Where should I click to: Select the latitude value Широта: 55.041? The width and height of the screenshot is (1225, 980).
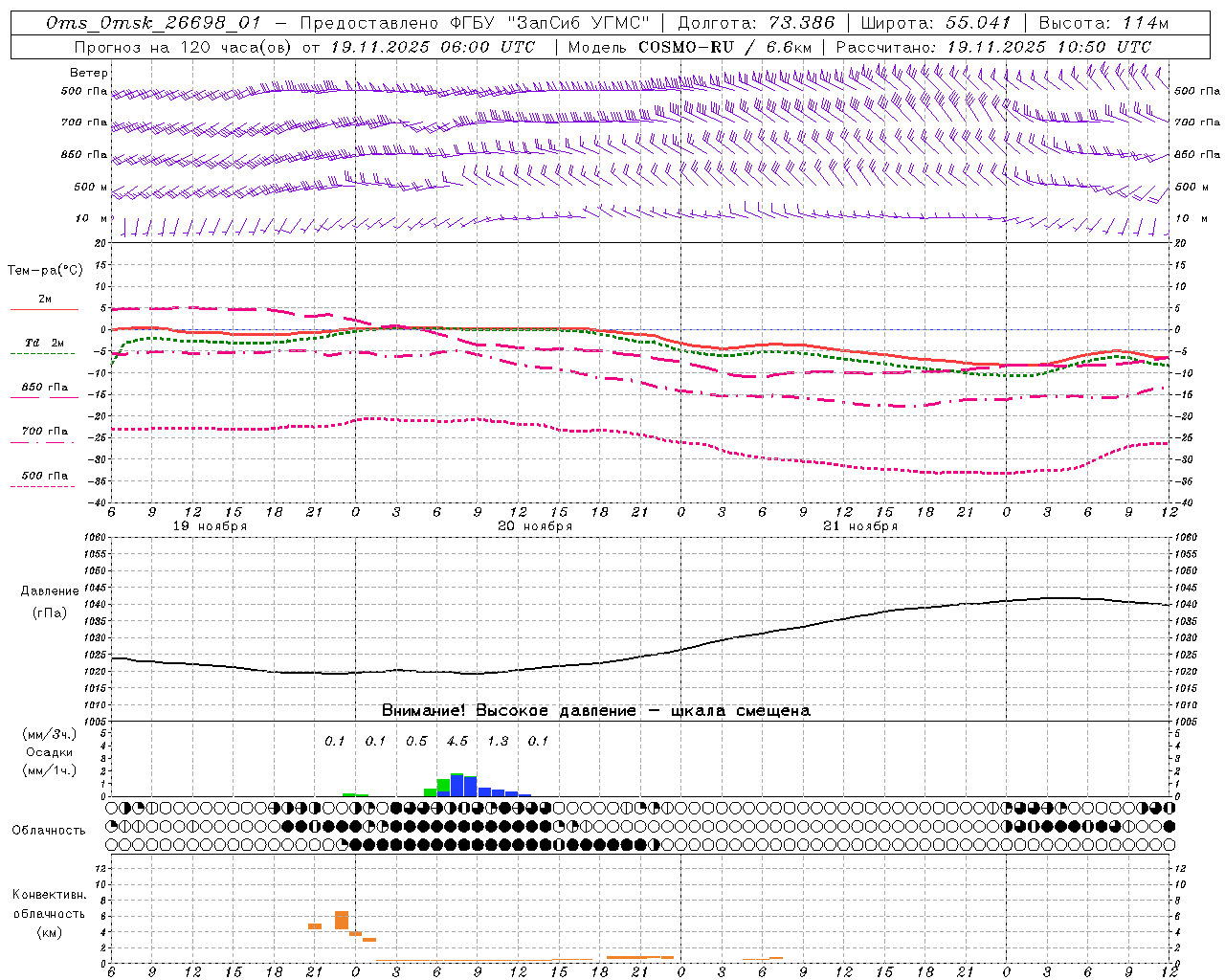click(x=936, y=24)
